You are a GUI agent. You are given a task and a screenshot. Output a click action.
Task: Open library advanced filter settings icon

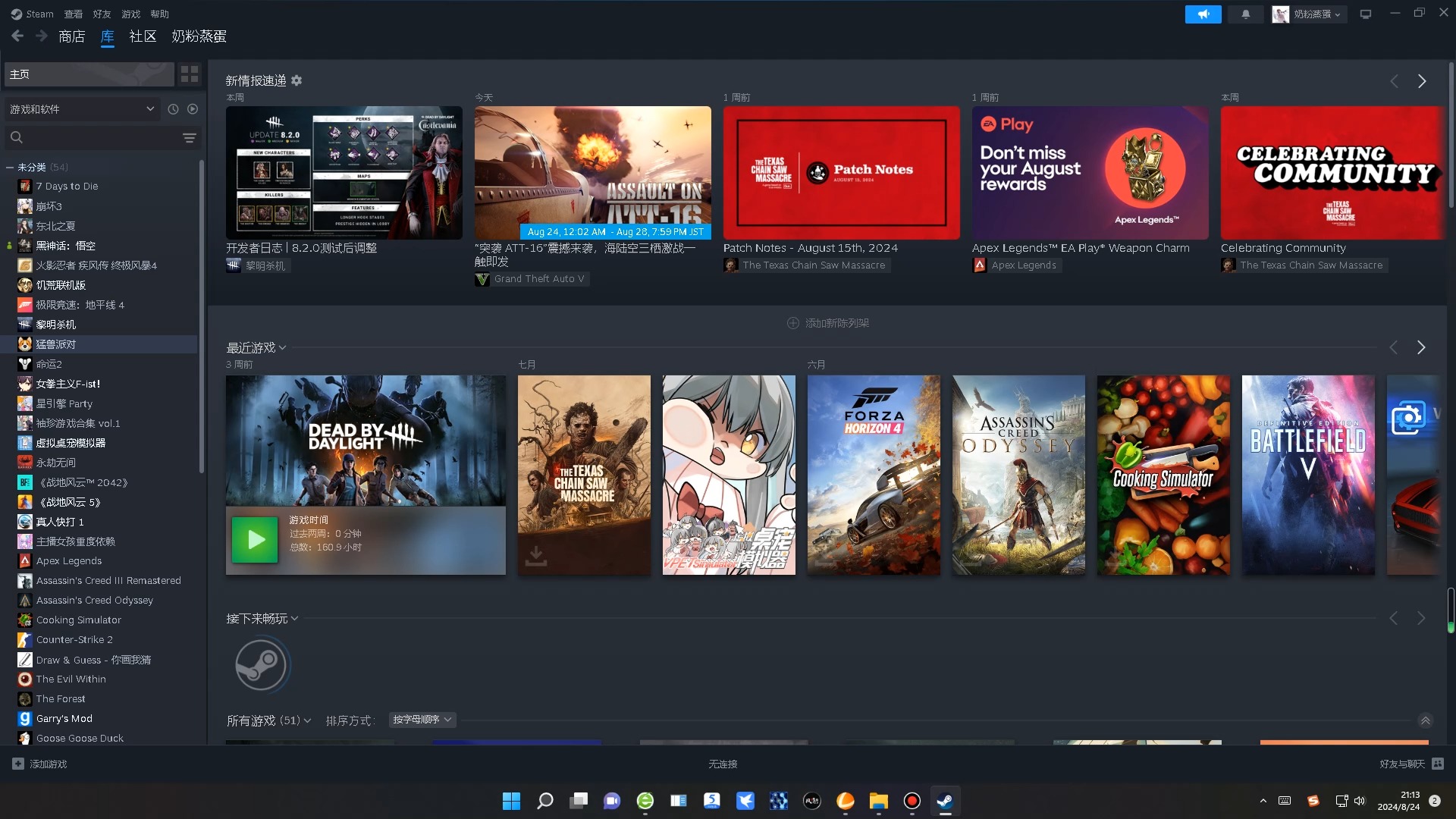pyautogui.click(x=189, y=137)
